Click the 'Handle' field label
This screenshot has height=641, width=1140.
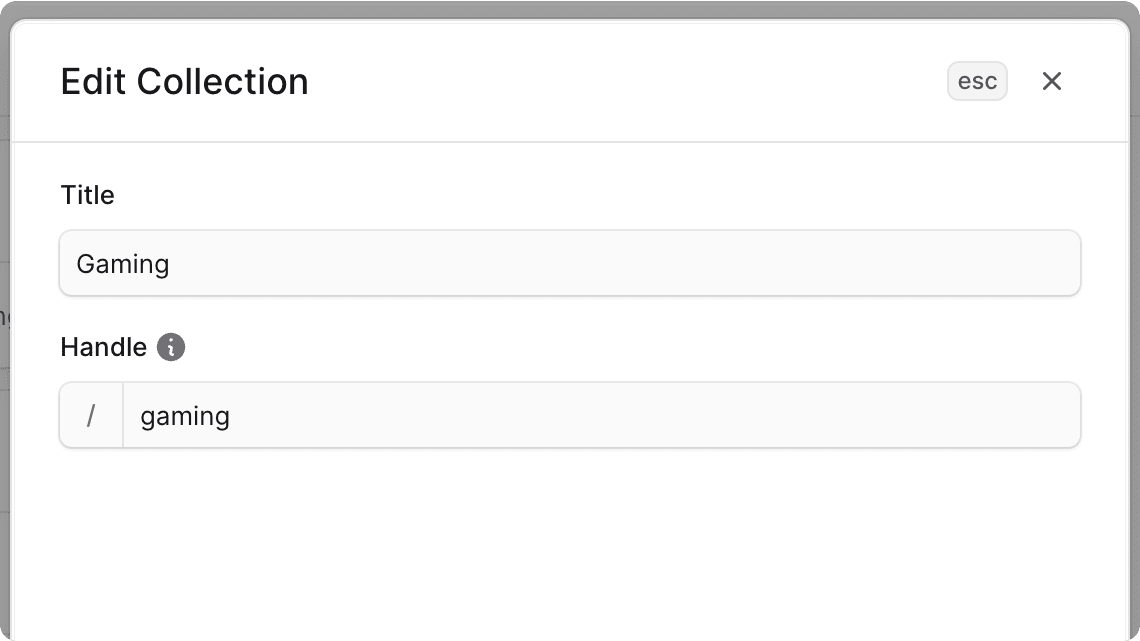(103, 347)
